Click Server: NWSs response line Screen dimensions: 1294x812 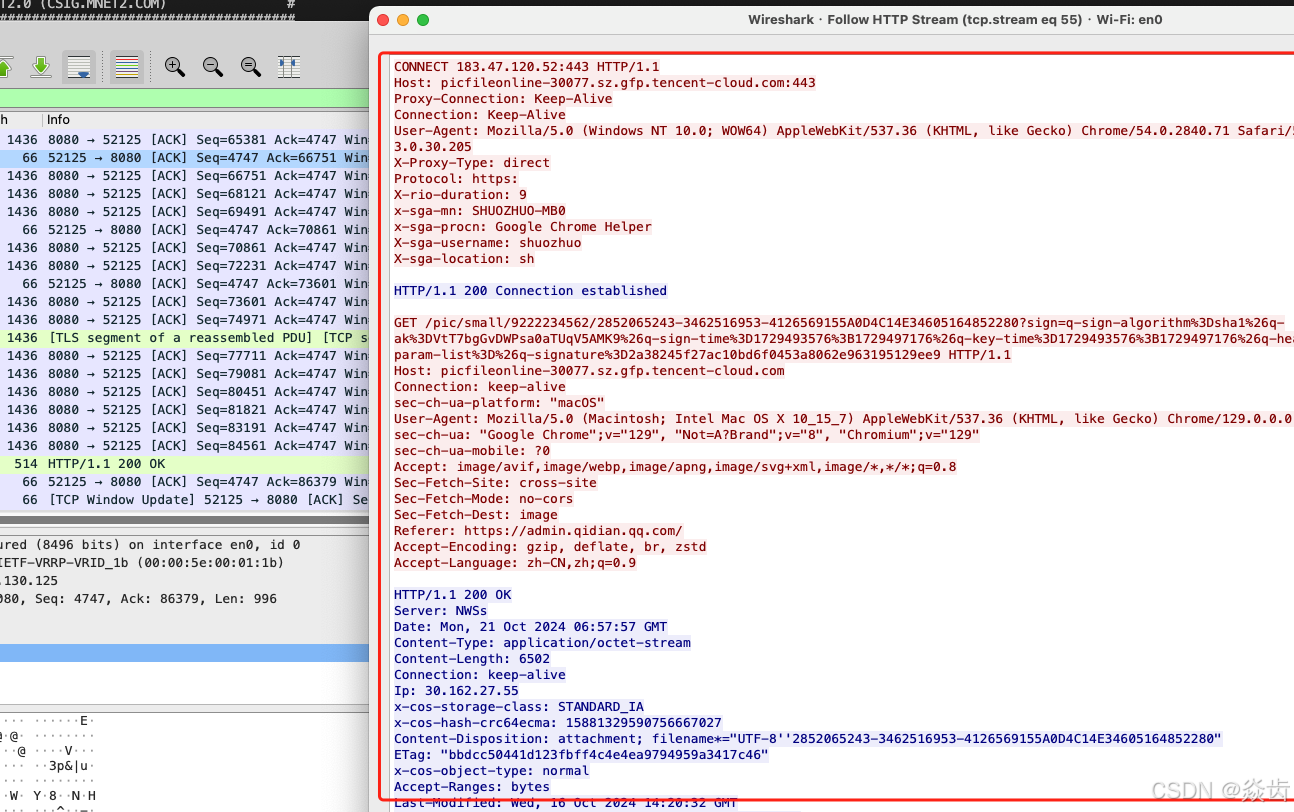pos(441,611)
